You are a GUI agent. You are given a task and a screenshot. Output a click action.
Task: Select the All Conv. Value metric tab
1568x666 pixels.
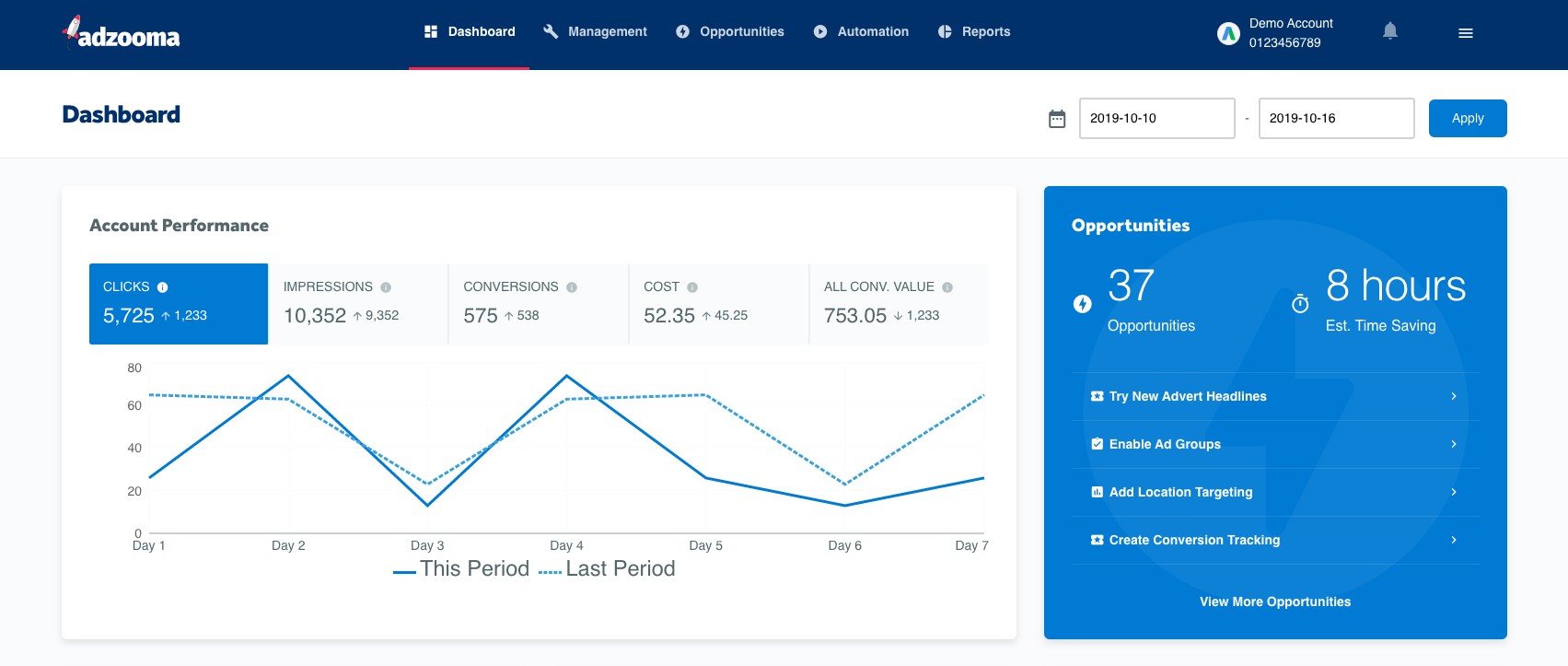[x=900, y=304]
